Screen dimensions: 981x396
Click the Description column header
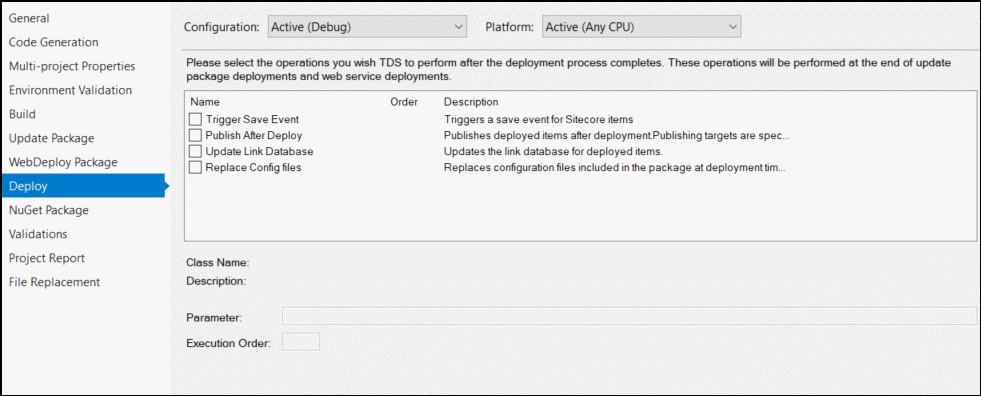(x=470, y=101)
